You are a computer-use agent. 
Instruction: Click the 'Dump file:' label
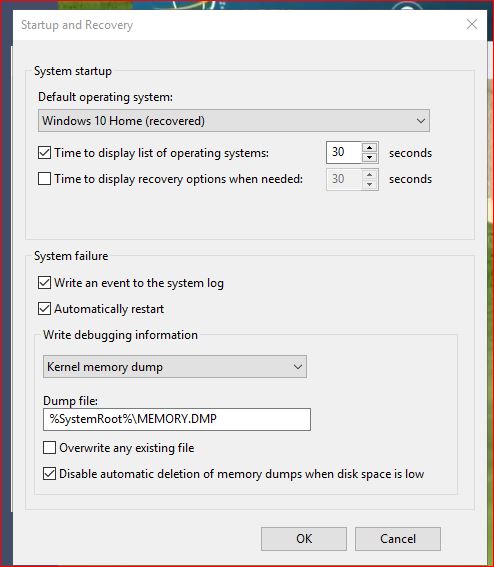[70, 401]
